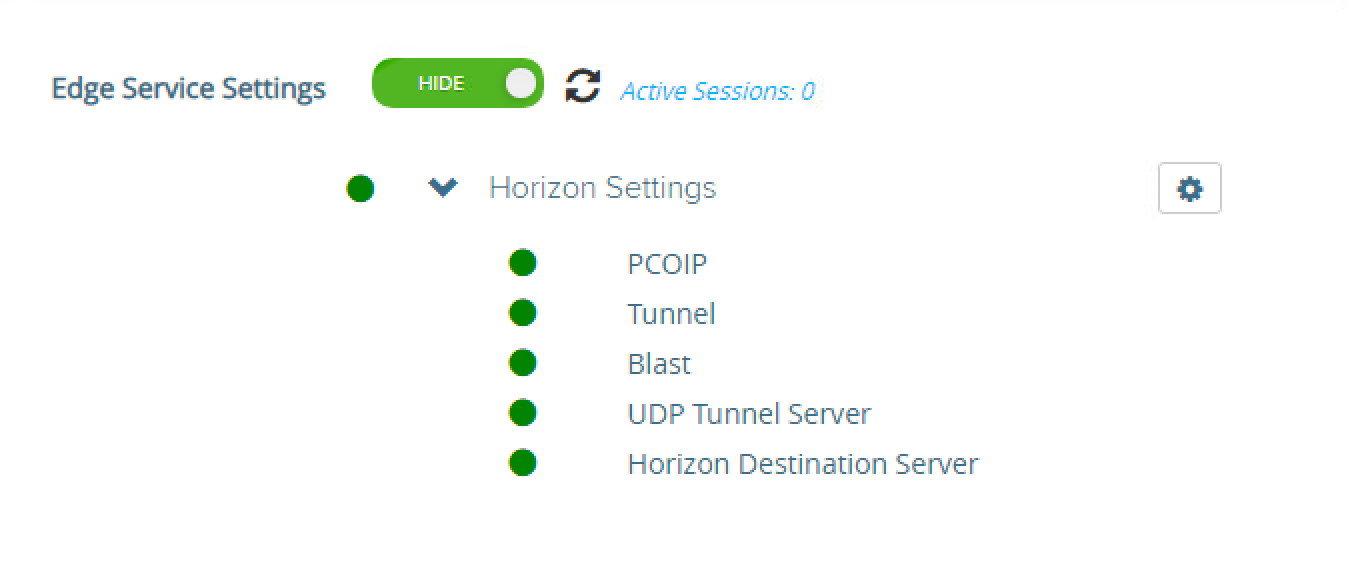
Task: Click the white knob on the HIDE switch
Action: 520,84
